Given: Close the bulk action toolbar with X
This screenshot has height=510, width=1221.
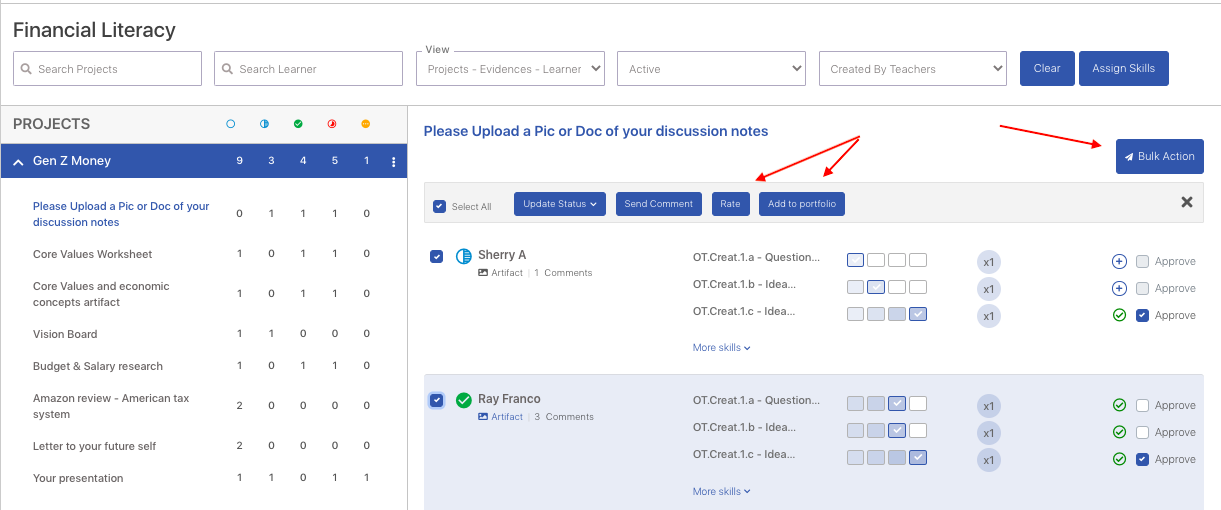Looking at the screenshot, I should (x=1187, y=202).
